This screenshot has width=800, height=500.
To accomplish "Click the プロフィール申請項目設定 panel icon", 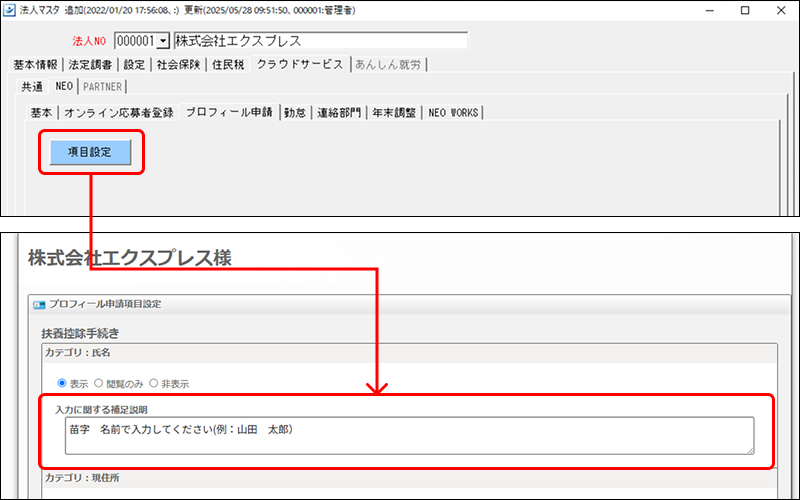I will [x=39, y=305].
